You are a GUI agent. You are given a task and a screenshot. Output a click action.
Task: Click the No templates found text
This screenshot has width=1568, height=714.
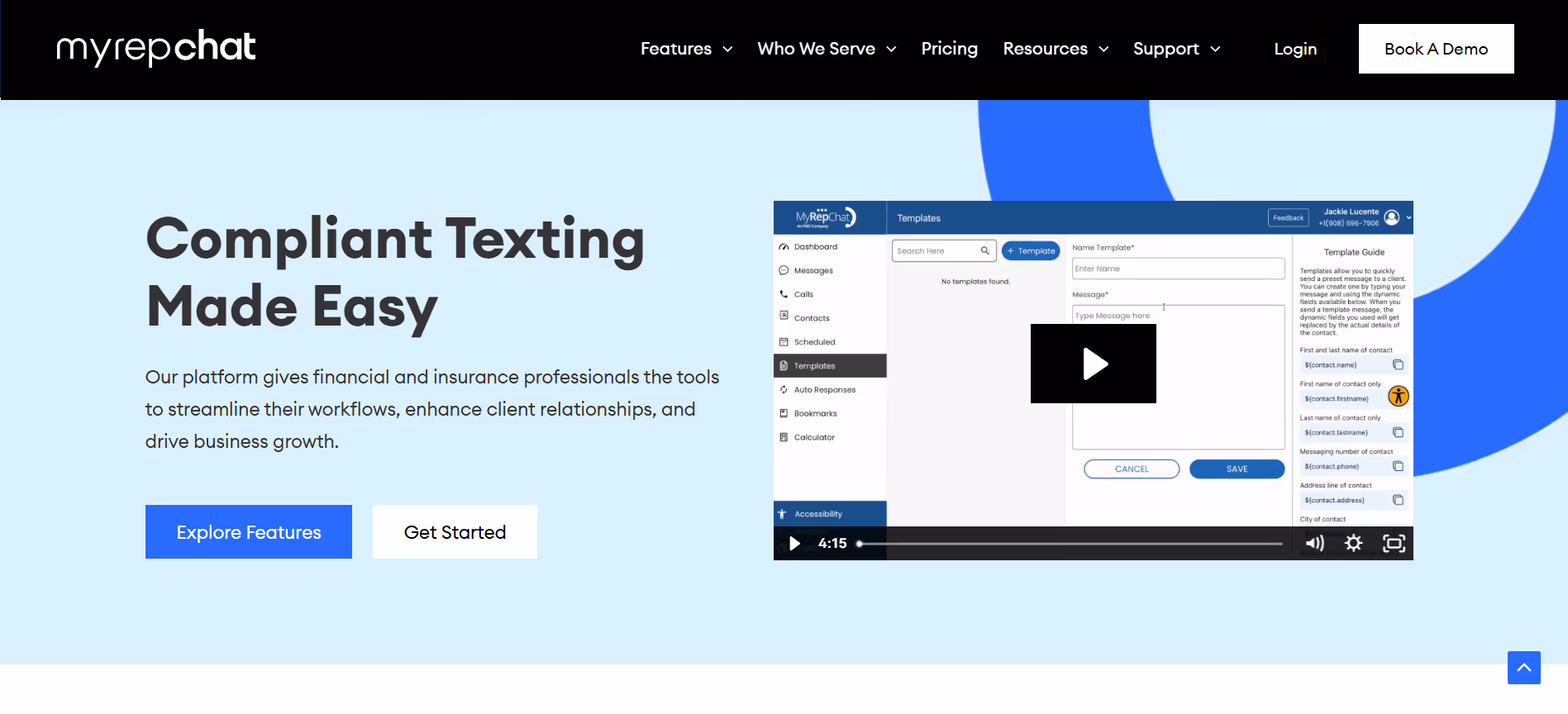(x=975, y=282)
